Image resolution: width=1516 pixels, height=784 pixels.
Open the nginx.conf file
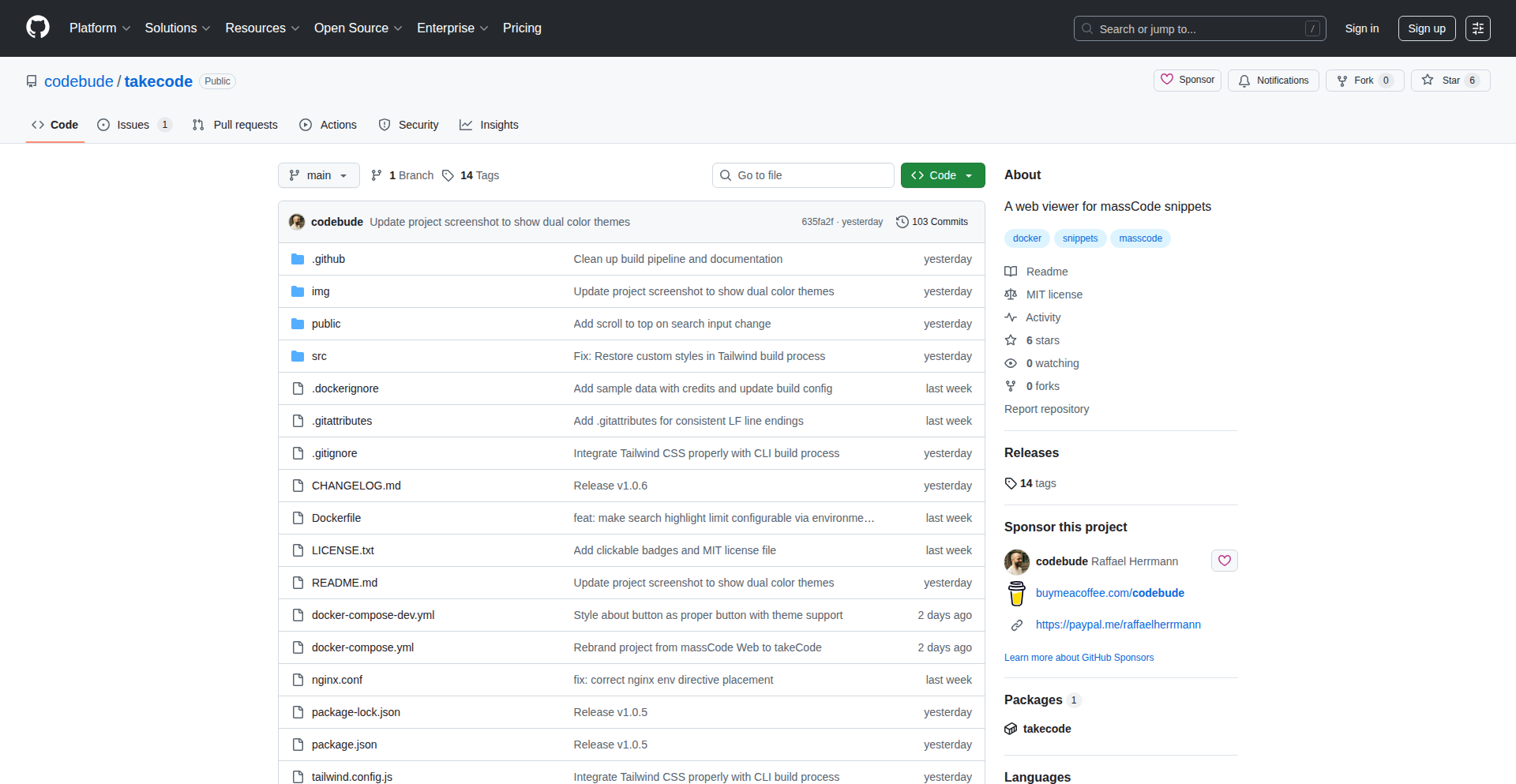pyautogui.click(x=337, y=680)
